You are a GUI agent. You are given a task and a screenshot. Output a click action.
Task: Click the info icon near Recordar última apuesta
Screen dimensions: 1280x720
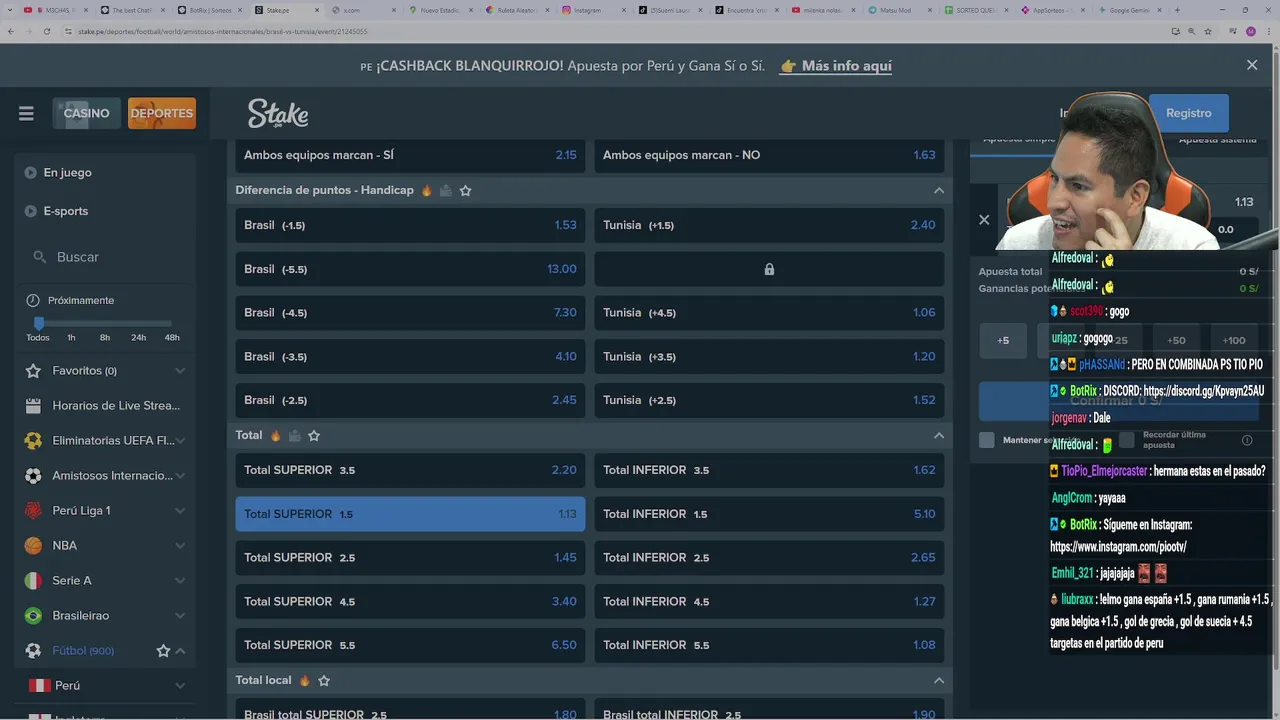click(1247, 440)
